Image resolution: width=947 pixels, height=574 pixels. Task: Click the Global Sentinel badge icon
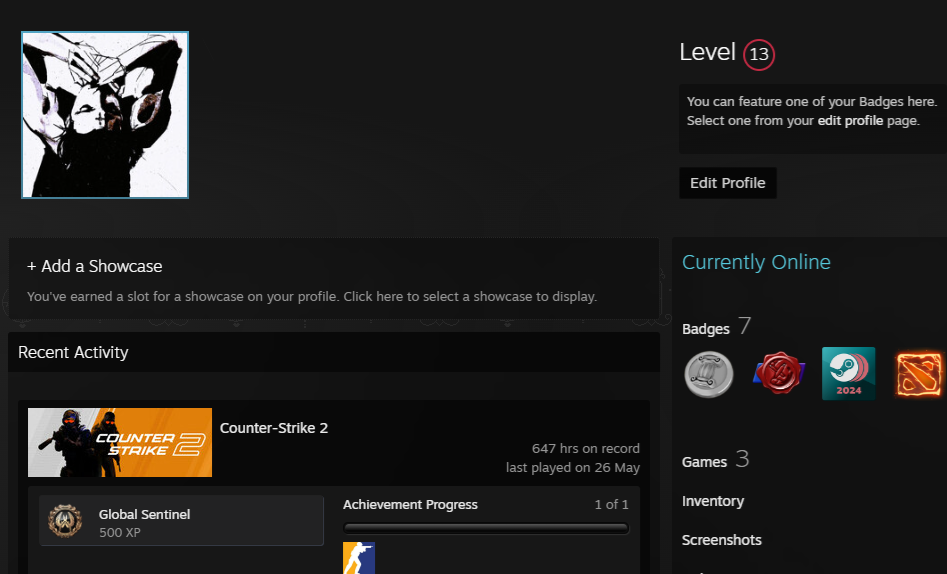(65, 520)
